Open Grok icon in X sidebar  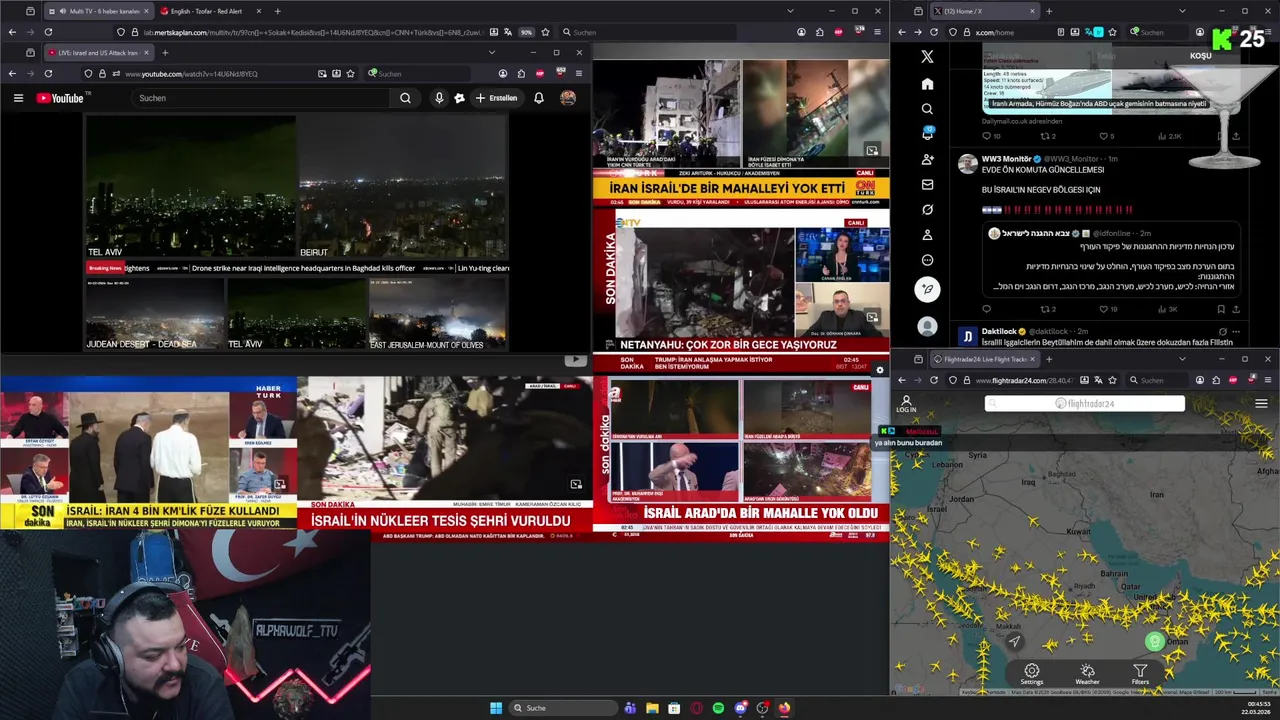tap(927, 210)
